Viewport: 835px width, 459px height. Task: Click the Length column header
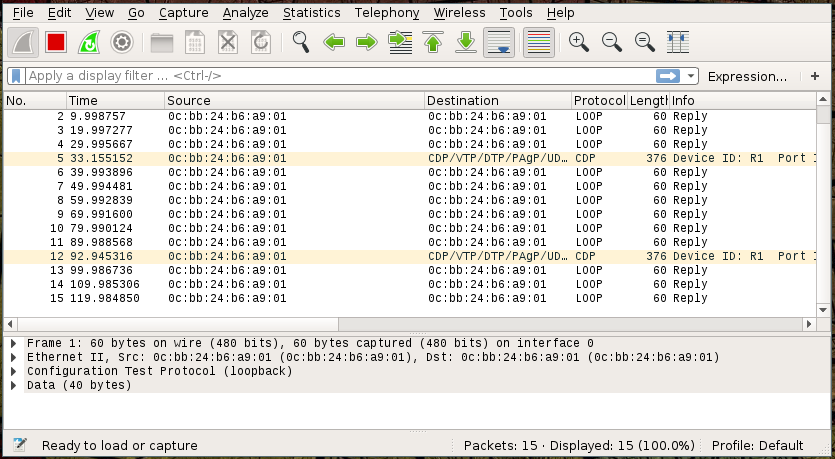pyautogui.click(x=648, y=101)
